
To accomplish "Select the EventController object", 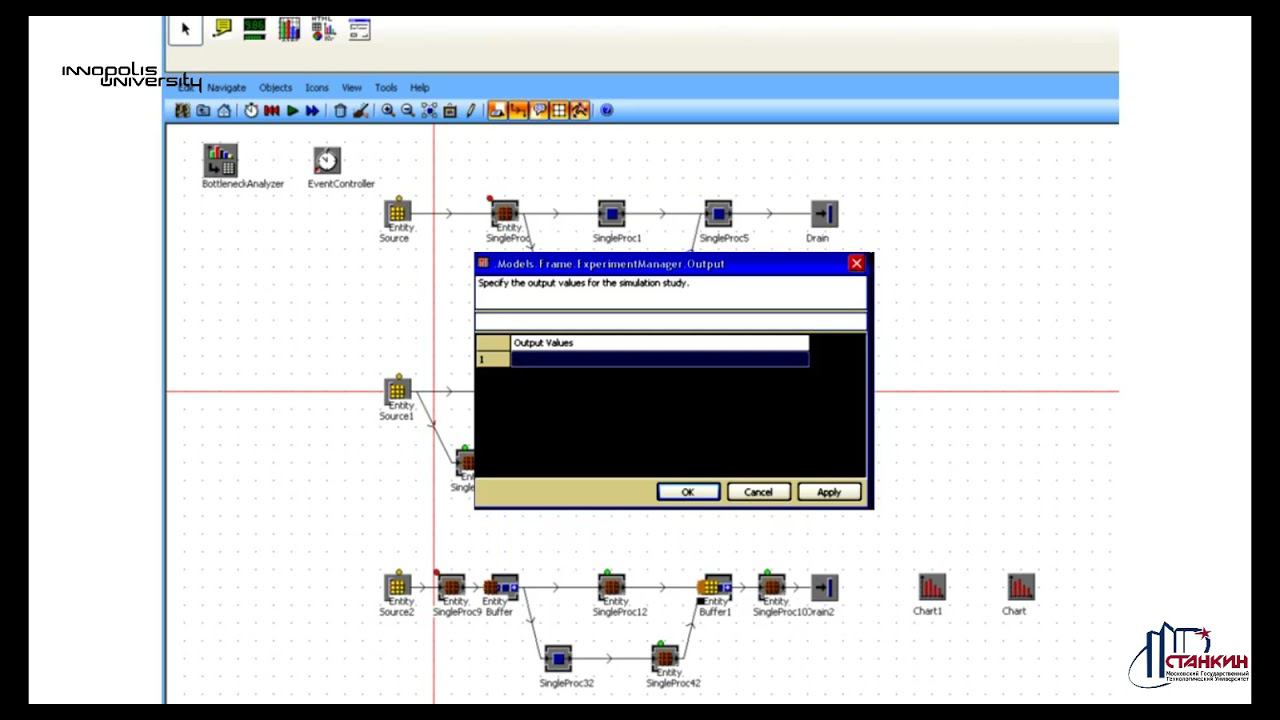I will 327,161.
